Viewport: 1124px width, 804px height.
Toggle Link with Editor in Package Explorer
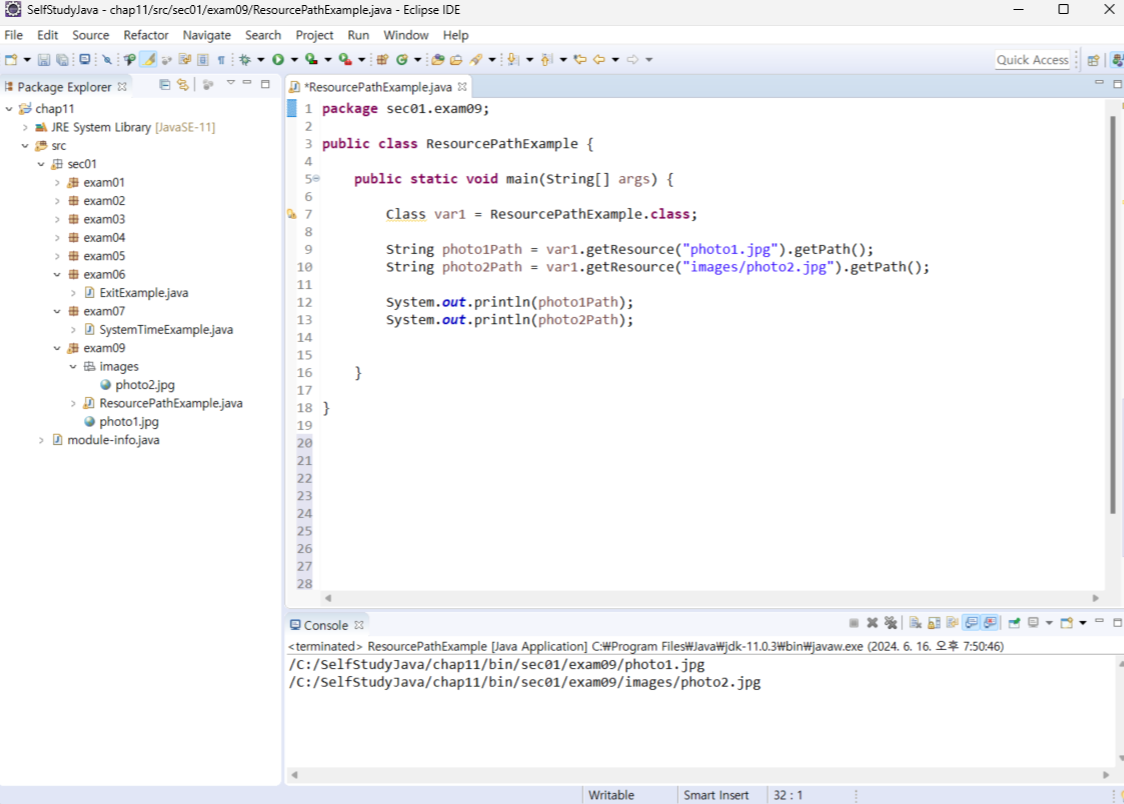coord(183,85)
